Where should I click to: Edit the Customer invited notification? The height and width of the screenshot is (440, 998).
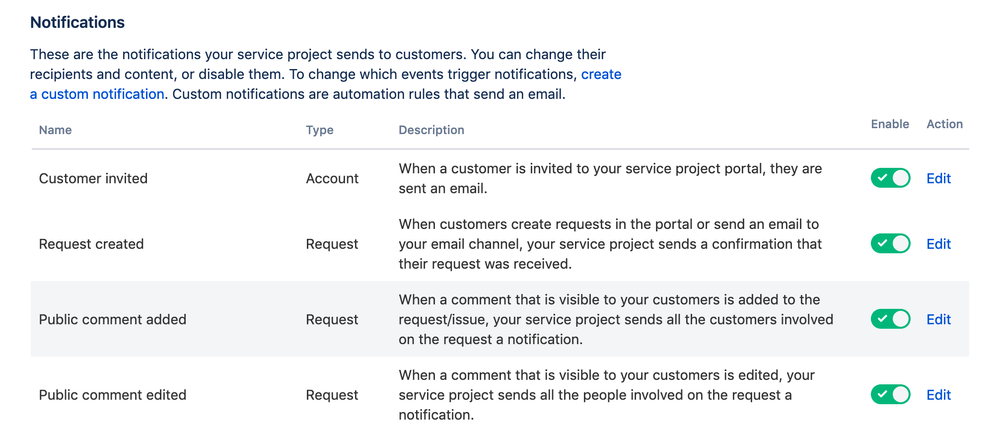coord(938,178)
